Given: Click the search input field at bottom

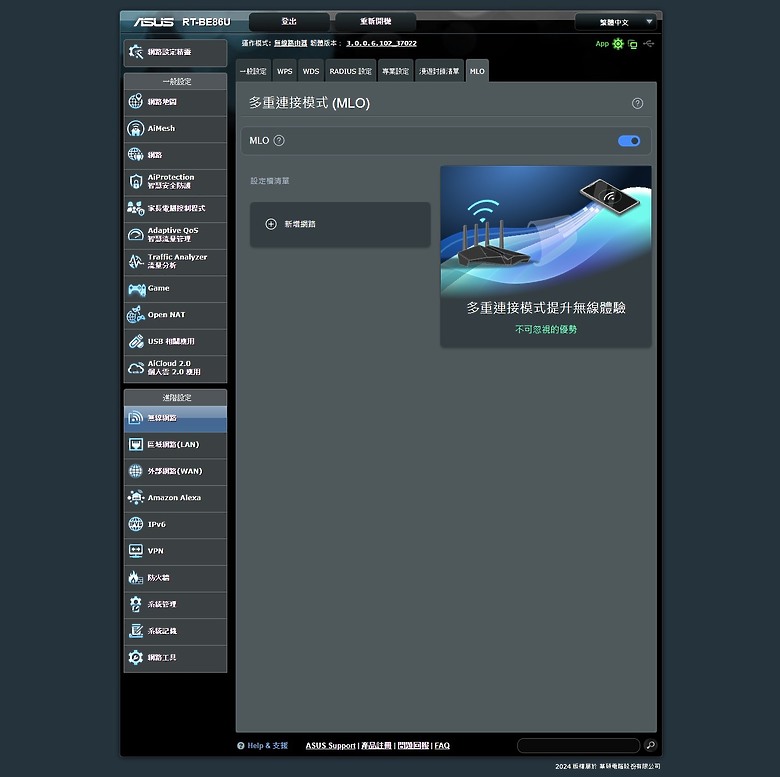Looking at the screenshot, I should pos(578,745).
